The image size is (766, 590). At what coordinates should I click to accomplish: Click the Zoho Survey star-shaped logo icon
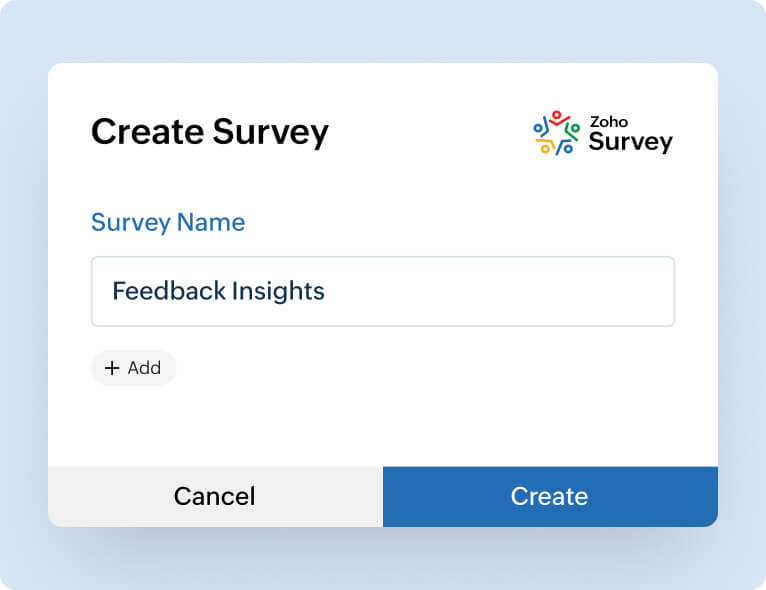point(556,133)
